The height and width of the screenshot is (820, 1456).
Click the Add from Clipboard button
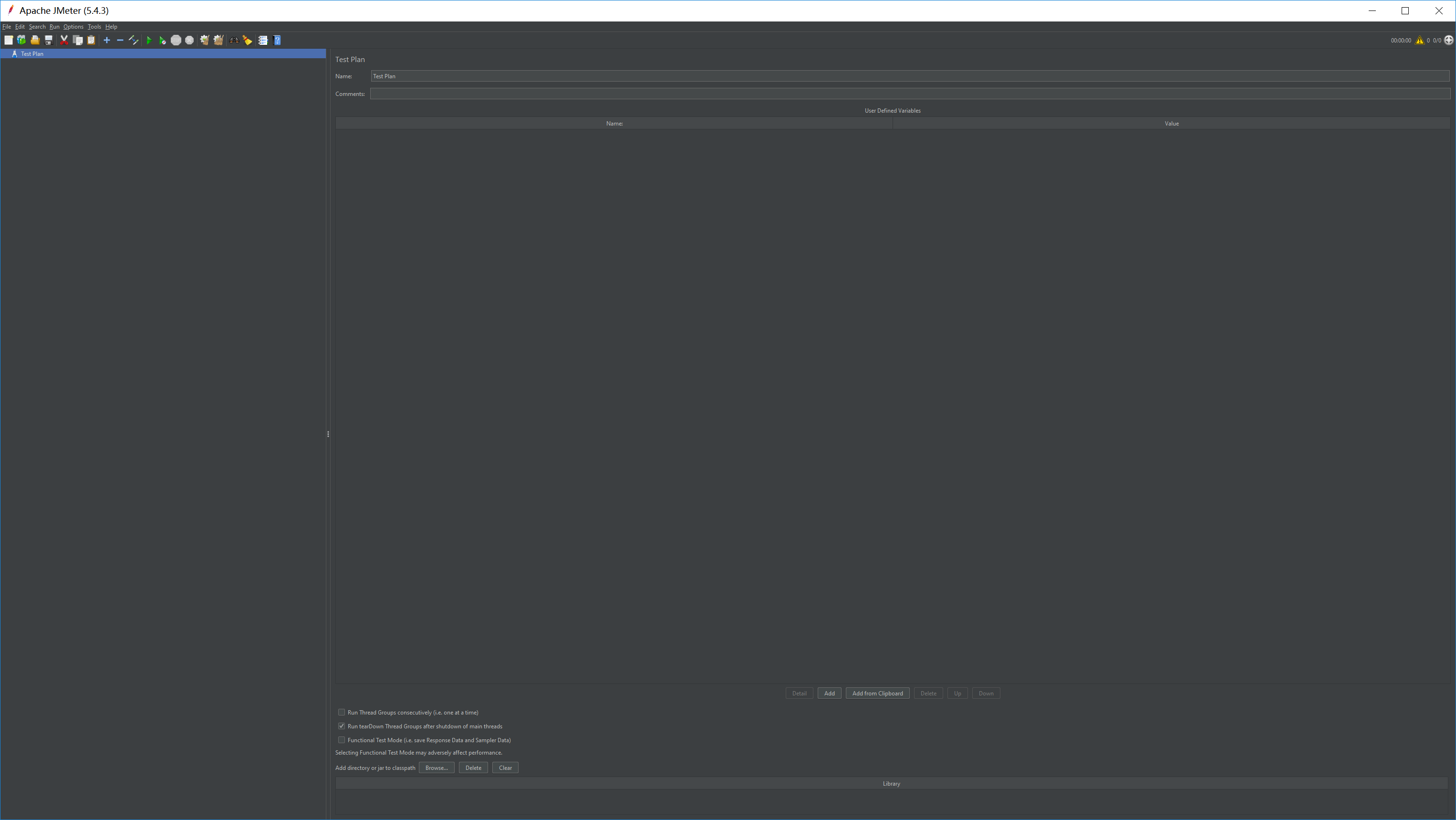[877, 694]
